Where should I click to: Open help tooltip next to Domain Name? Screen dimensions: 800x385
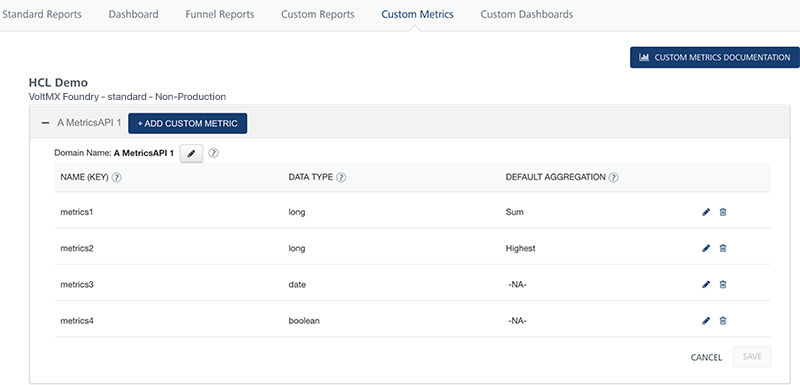coord(214,153)
